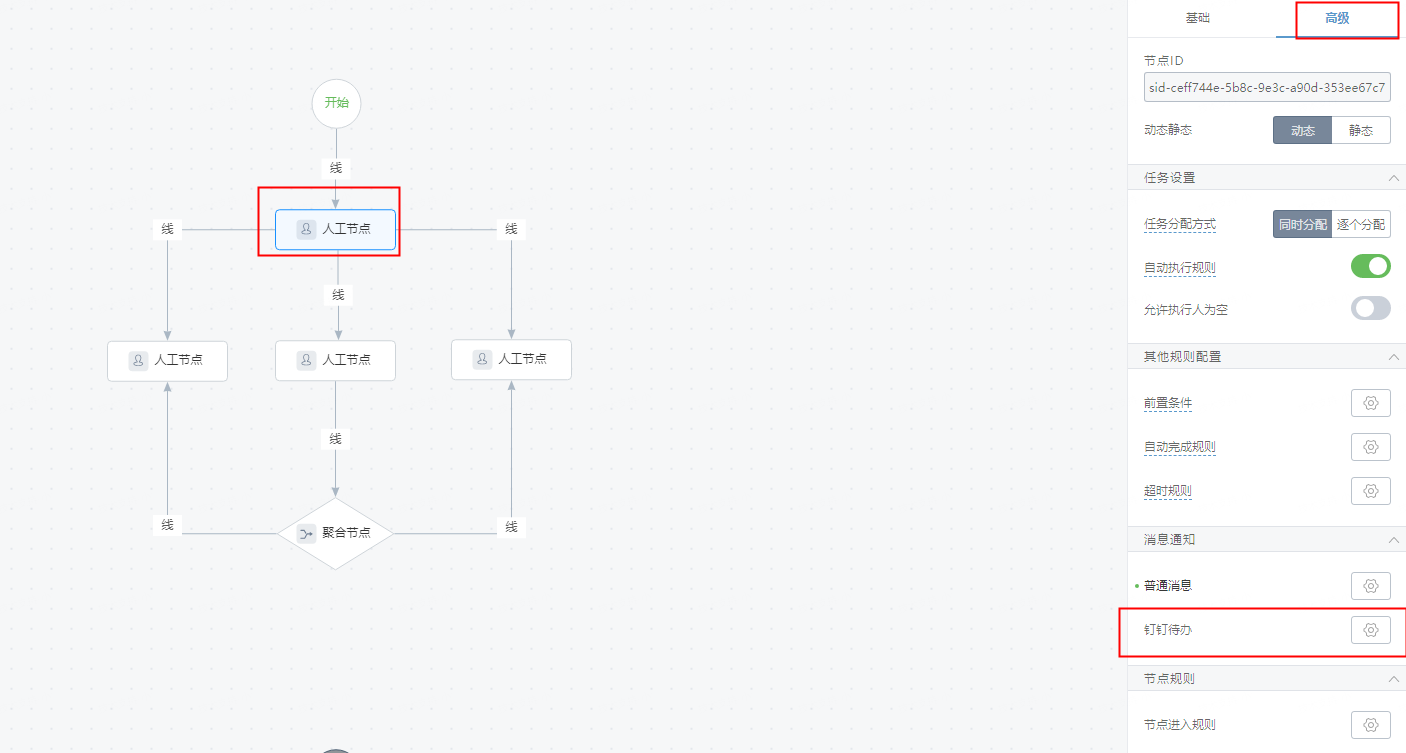Click the selected 人工节点 user icon
The image size is (1406, 753).
tap(306, 229)
